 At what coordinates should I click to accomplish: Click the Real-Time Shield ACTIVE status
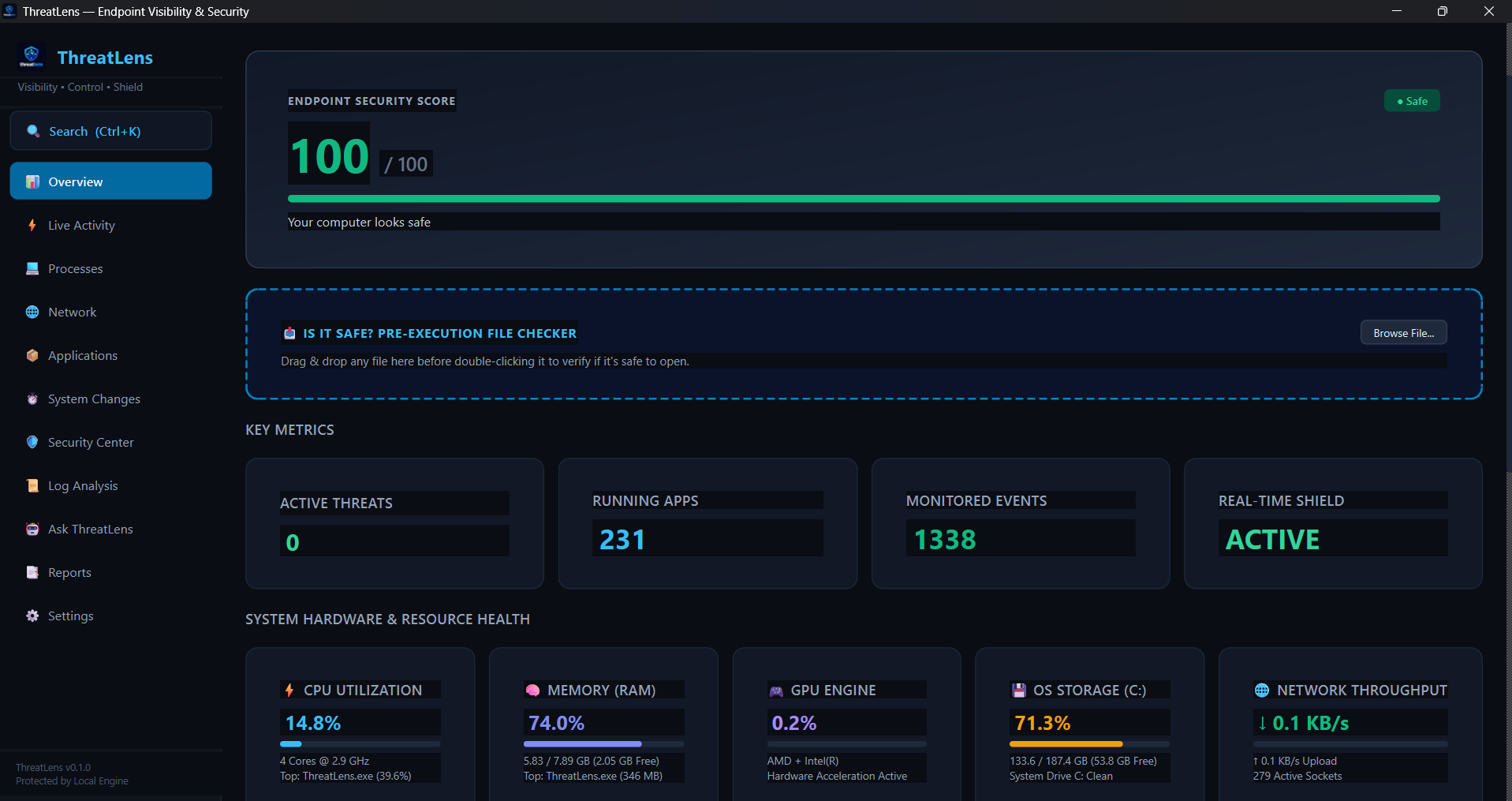(1272, 540)
